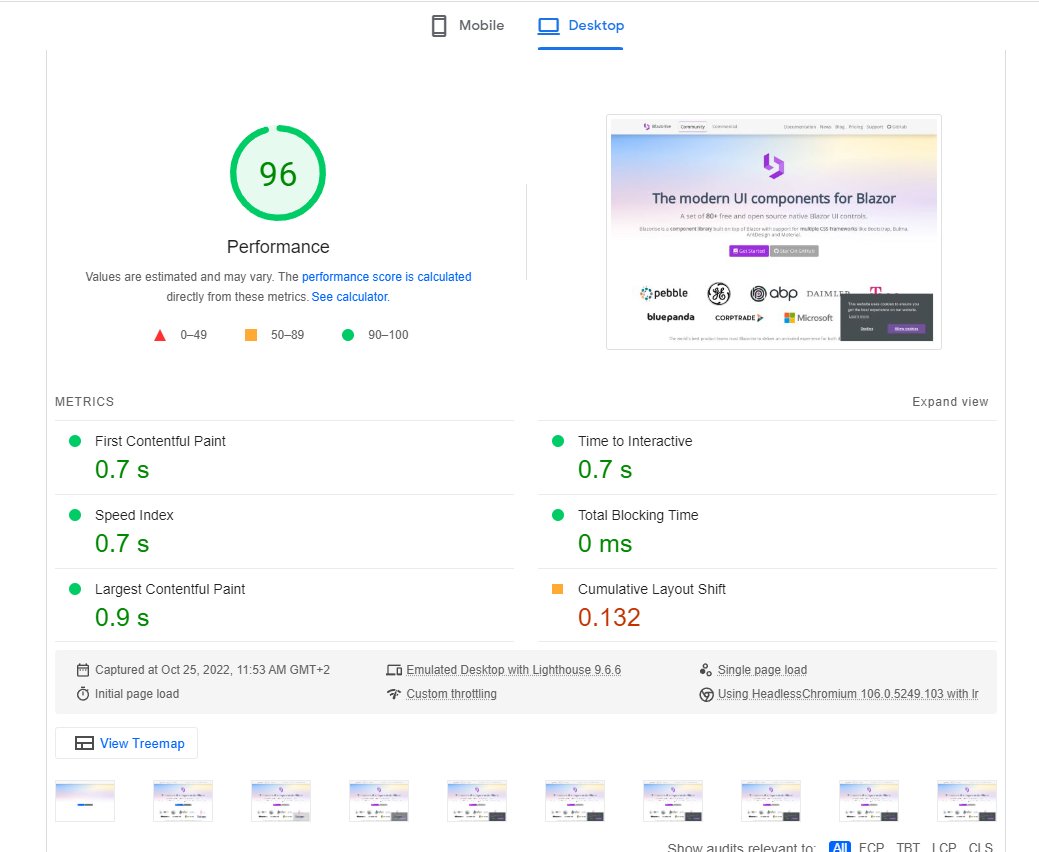The height and width of the screenshot is (852, 1039).
Task: Click the HeadlessChromium browser icon
Action: 708,693
